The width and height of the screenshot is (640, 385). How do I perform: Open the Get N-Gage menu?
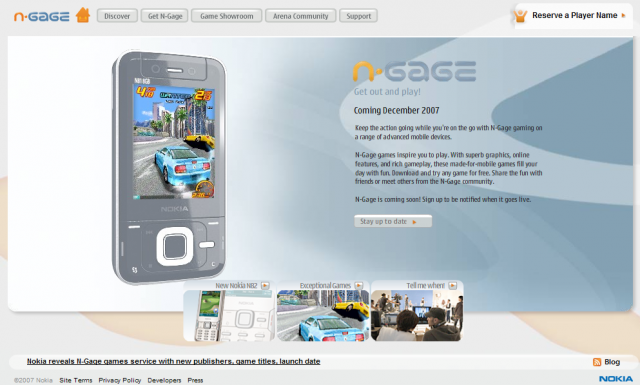165,16
